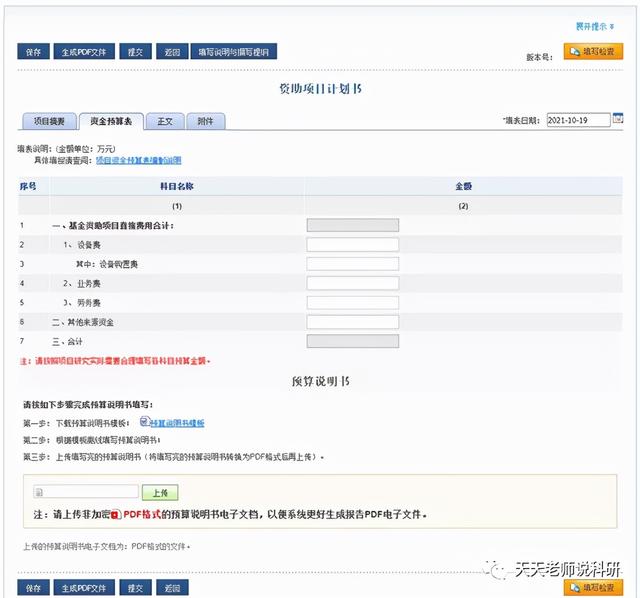
Task: Click the green 上传 button
Action: tap(160, 493)
